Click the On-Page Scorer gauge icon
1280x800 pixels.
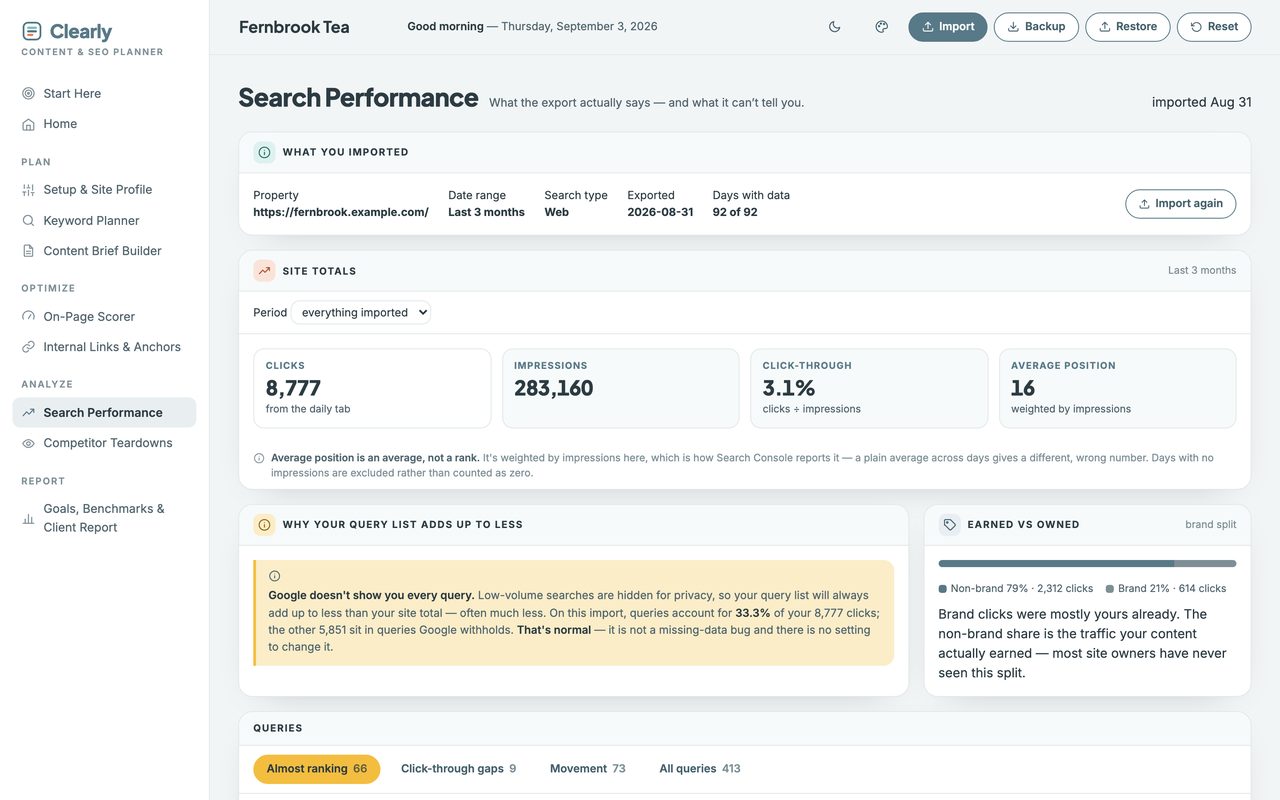[28, 317]
